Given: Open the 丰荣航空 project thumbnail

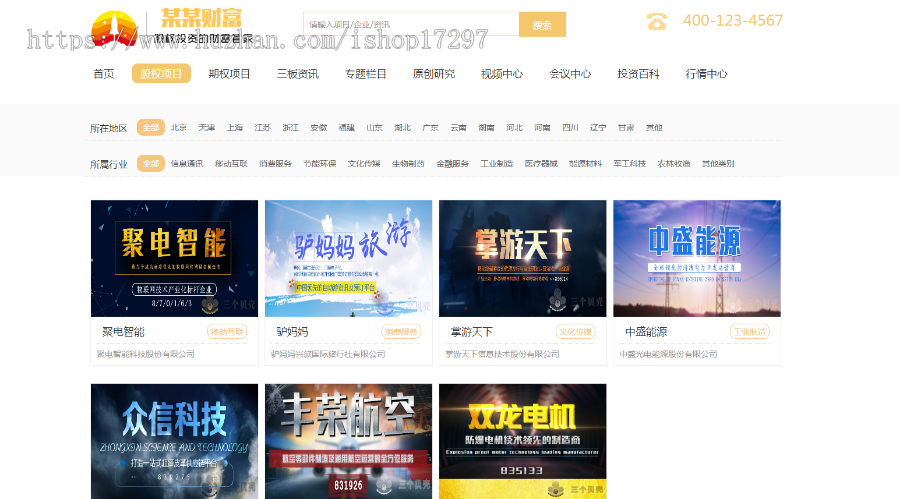Looking at the screenshot, I should (348, 441).
